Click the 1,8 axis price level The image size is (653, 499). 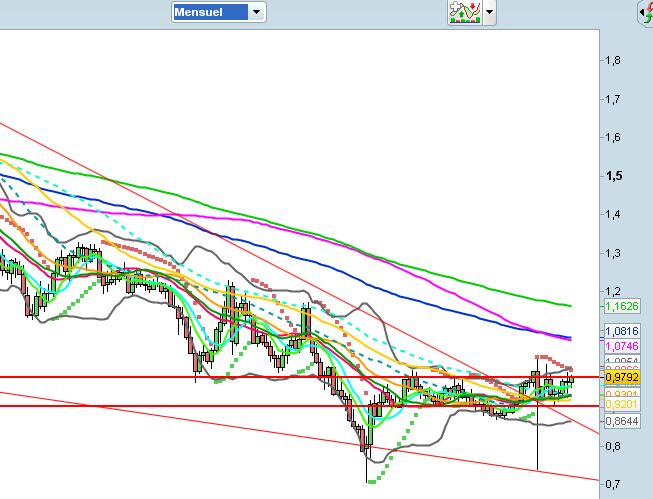613,60
